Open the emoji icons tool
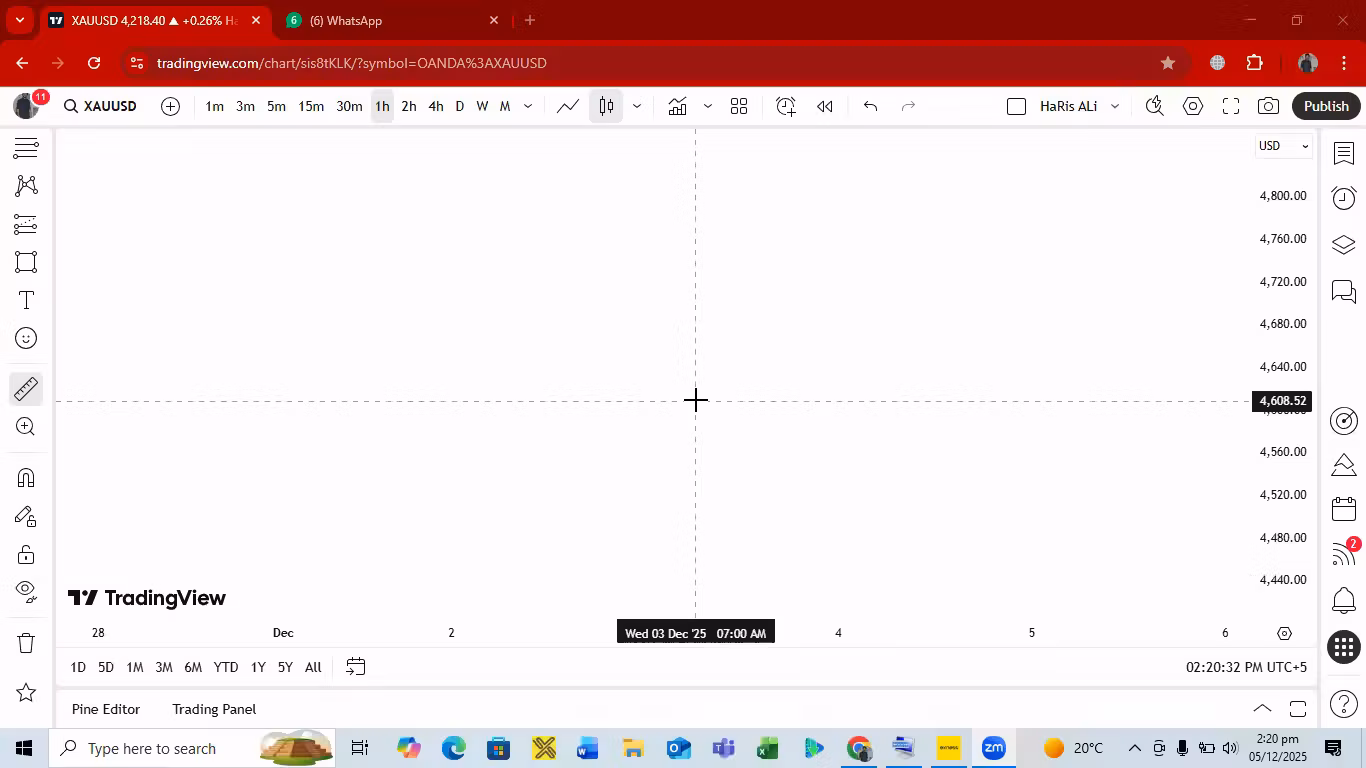This screenshot has height=768, width=1366. (26, 338)
